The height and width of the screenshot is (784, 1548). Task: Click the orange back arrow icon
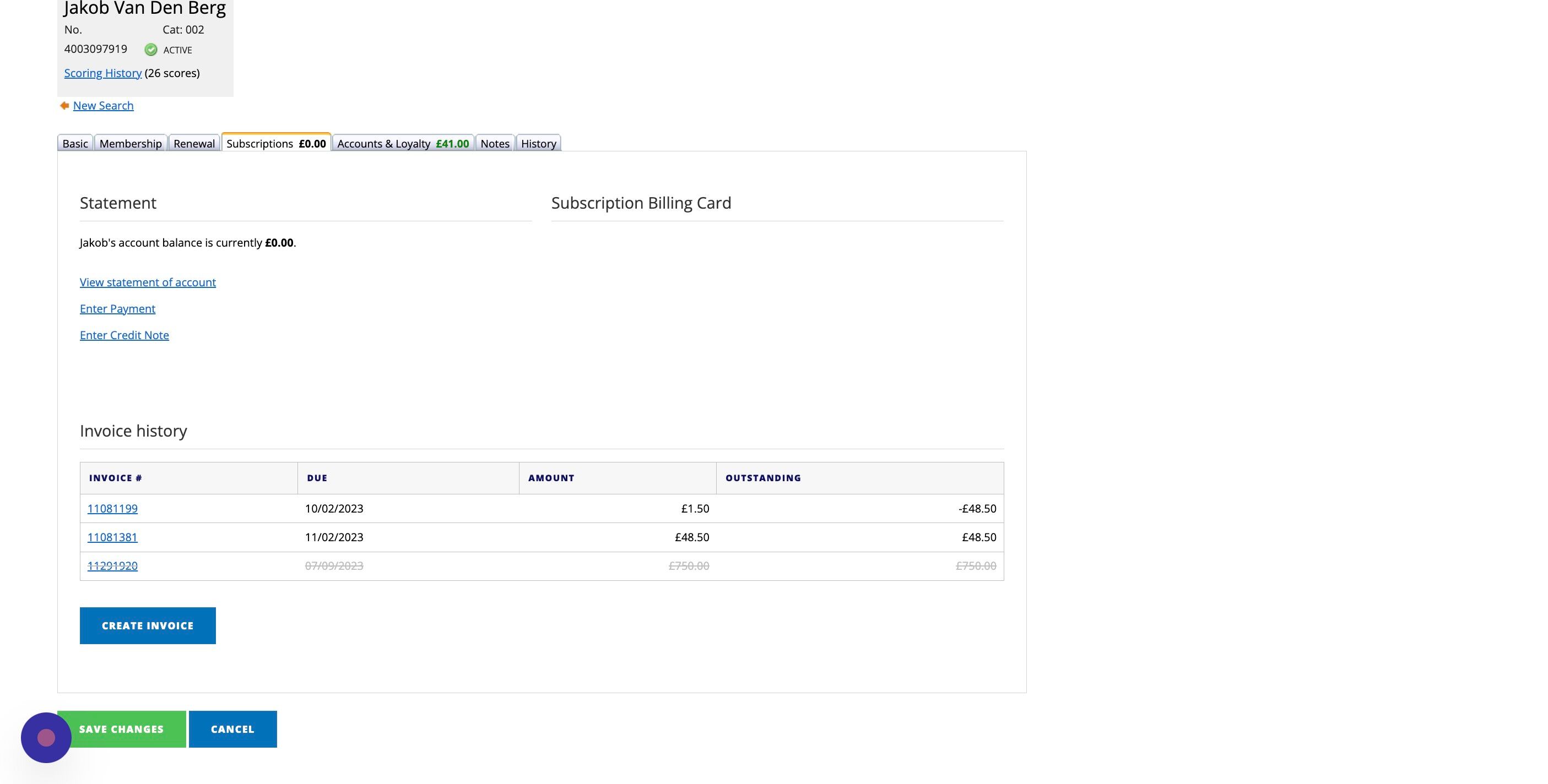(64, 106)
